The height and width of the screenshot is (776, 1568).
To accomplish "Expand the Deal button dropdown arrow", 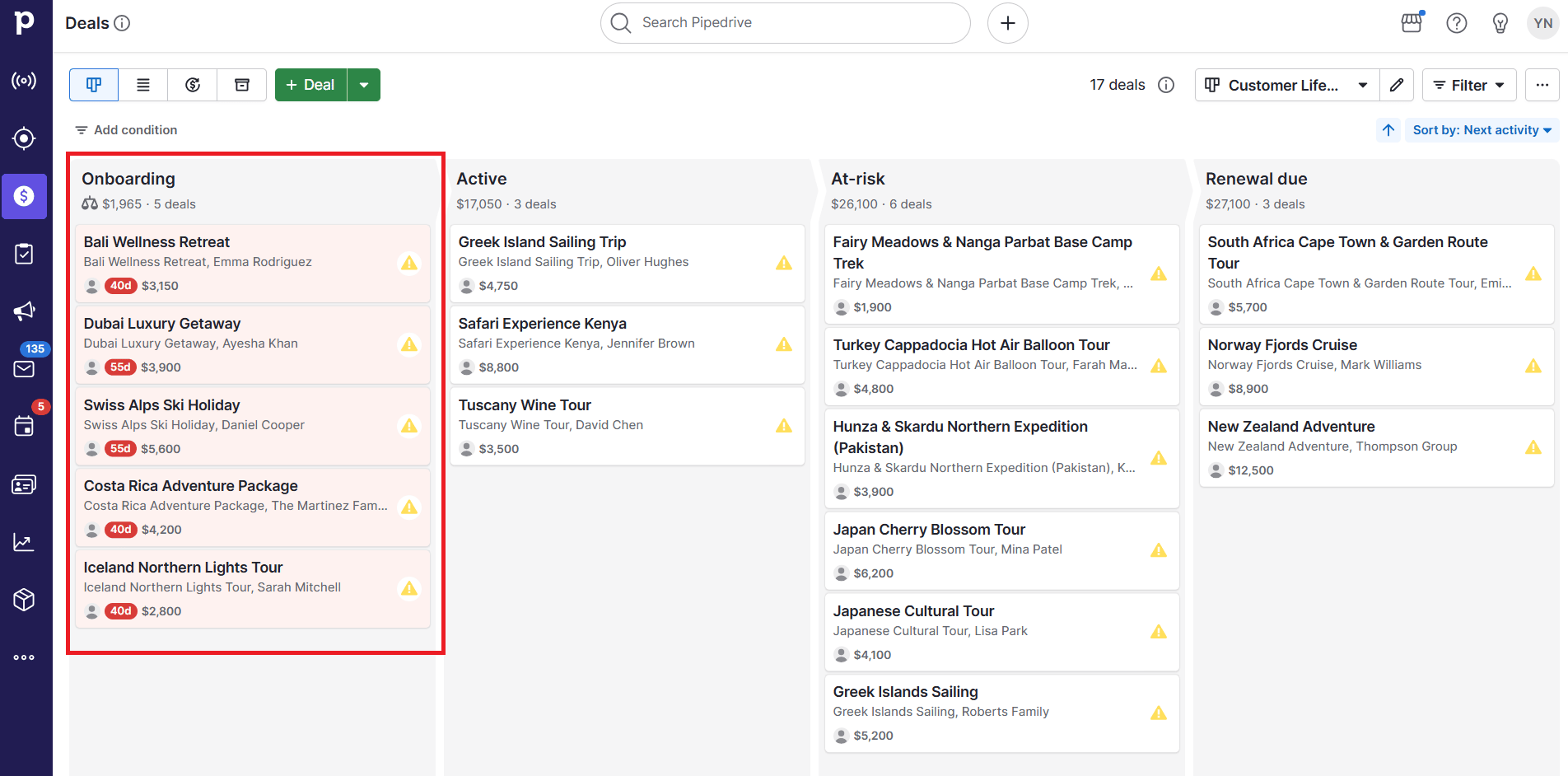I will pyautogui.click(x=364, y=85).
